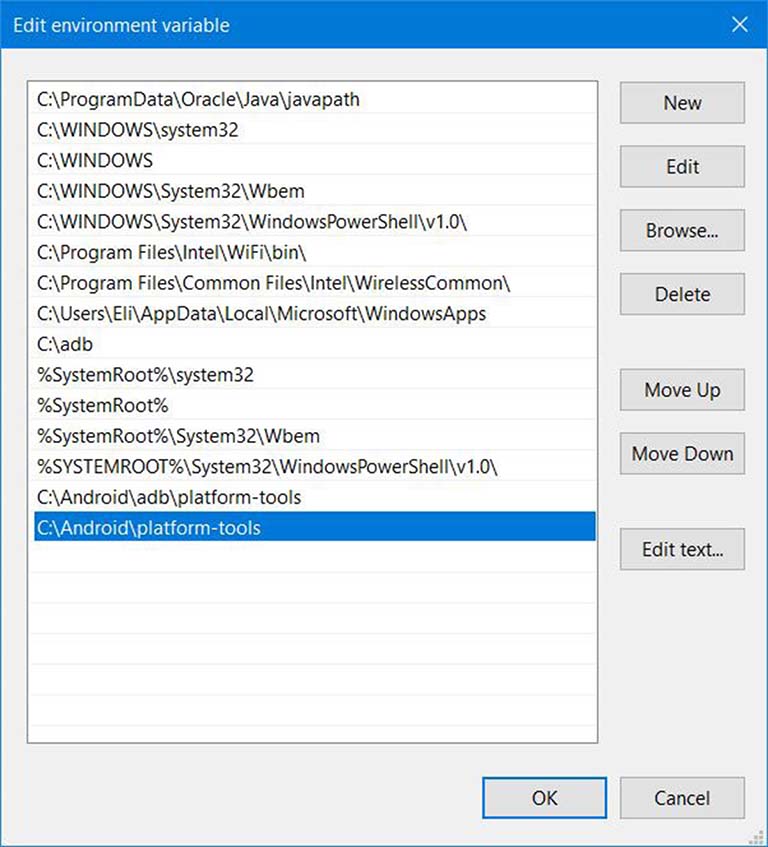Screen dimensions: 768x847
Task: Select the plain %SystemRoot% entry
Action: 314,405
